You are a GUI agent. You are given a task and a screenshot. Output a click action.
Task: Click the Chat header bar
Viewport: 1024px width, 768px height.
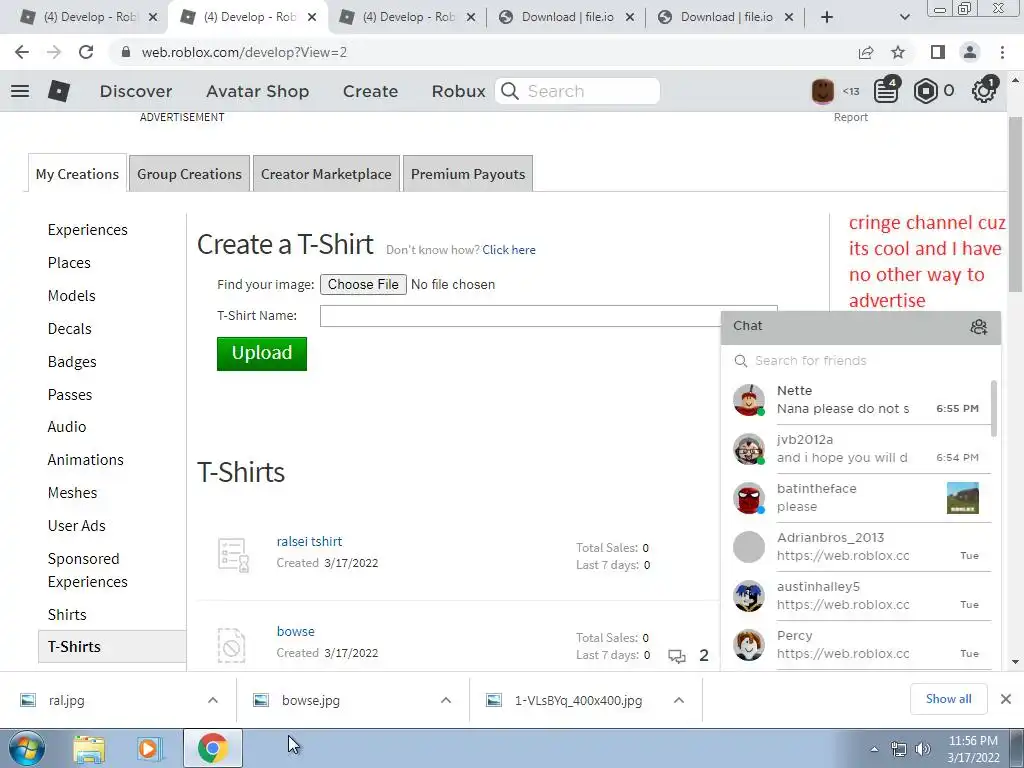tap(861, 327)
